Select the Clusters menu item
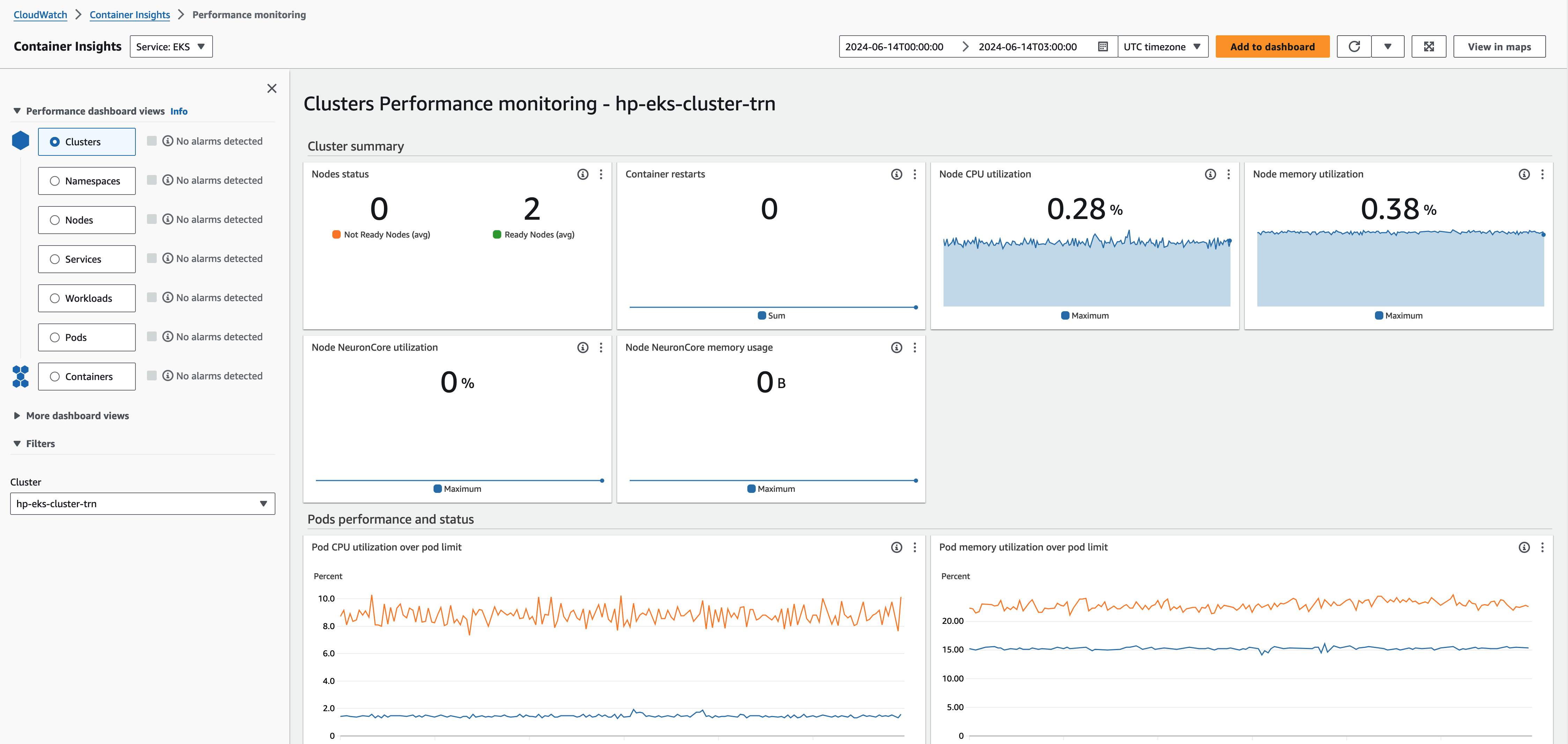1568x744 pixels. [84, 141]
